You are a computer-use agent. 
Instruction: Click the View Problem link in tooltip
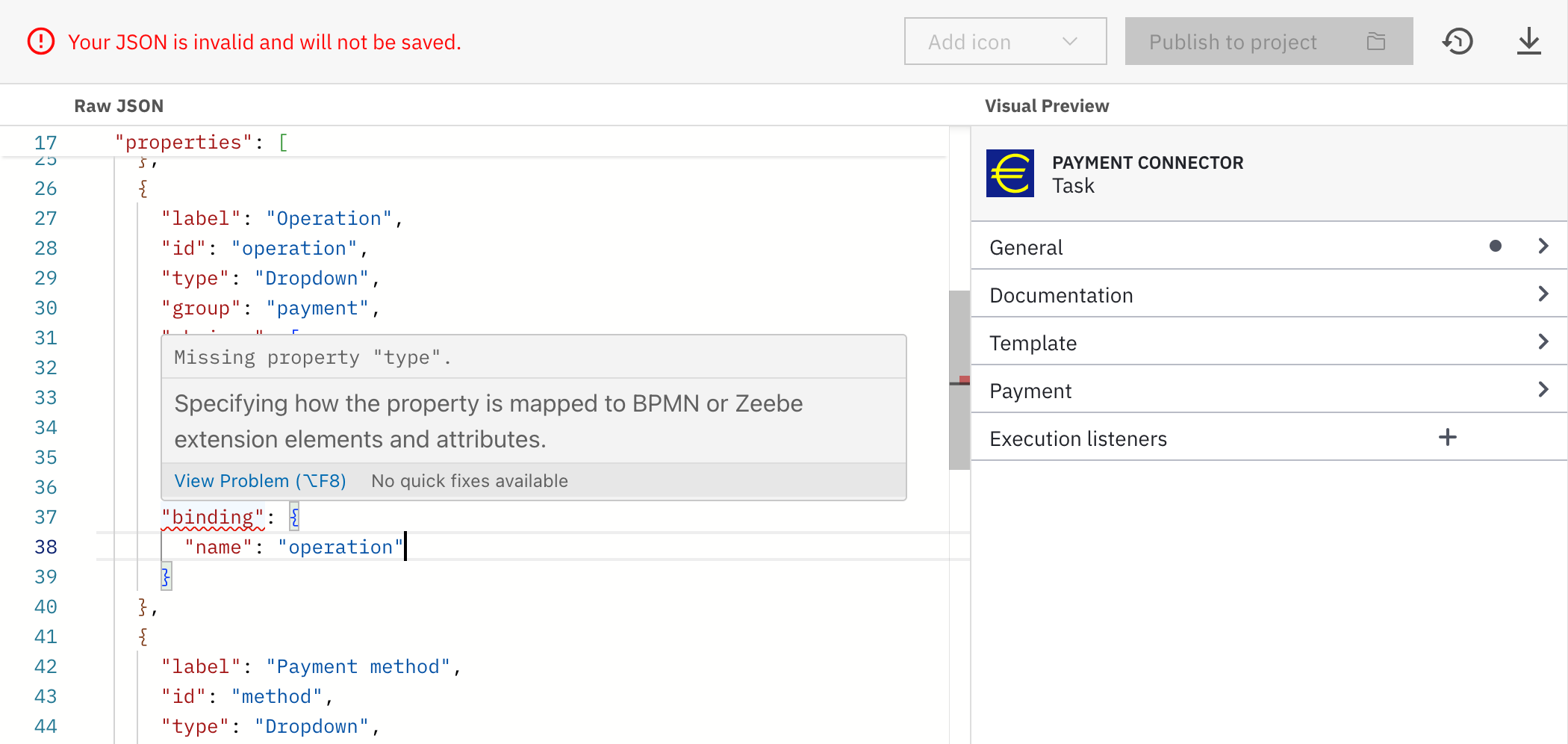(260, 481)
